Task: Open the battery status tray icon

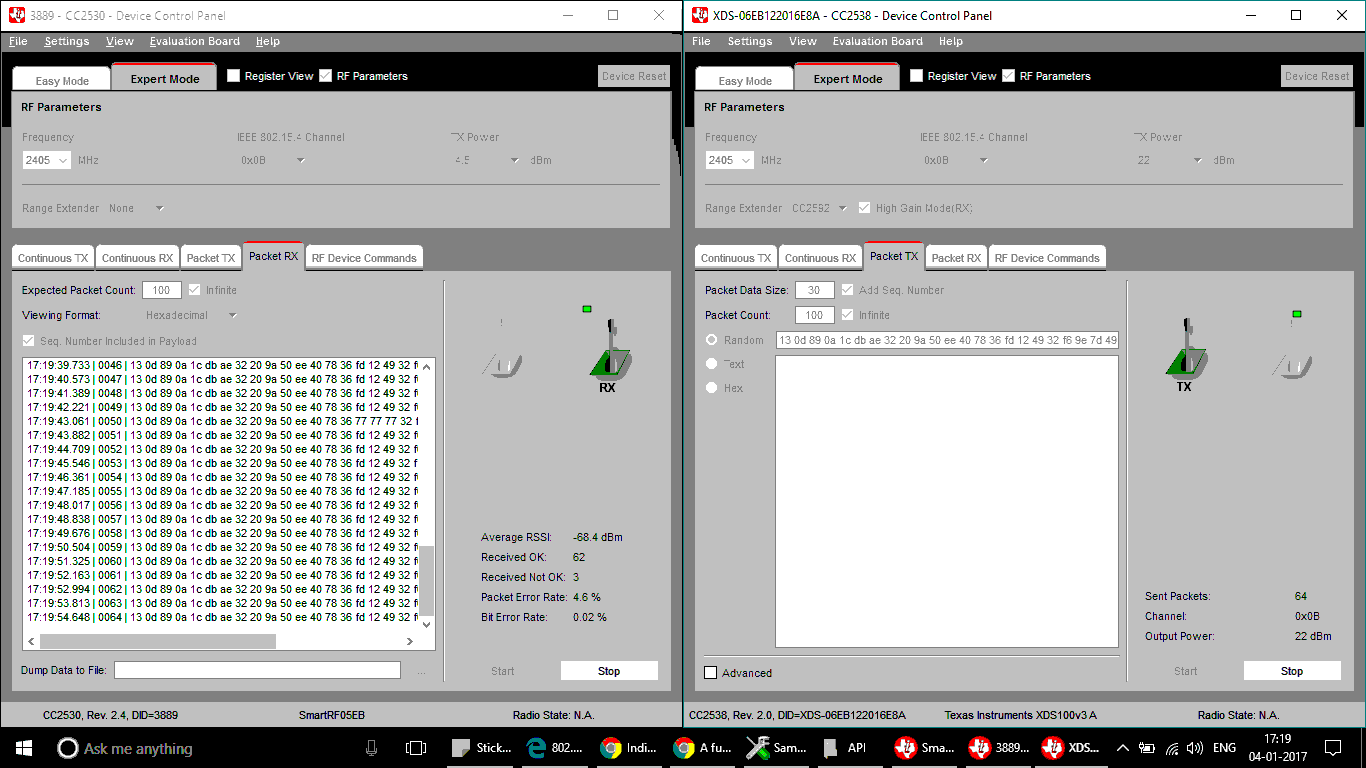Action: point(1147,748)
